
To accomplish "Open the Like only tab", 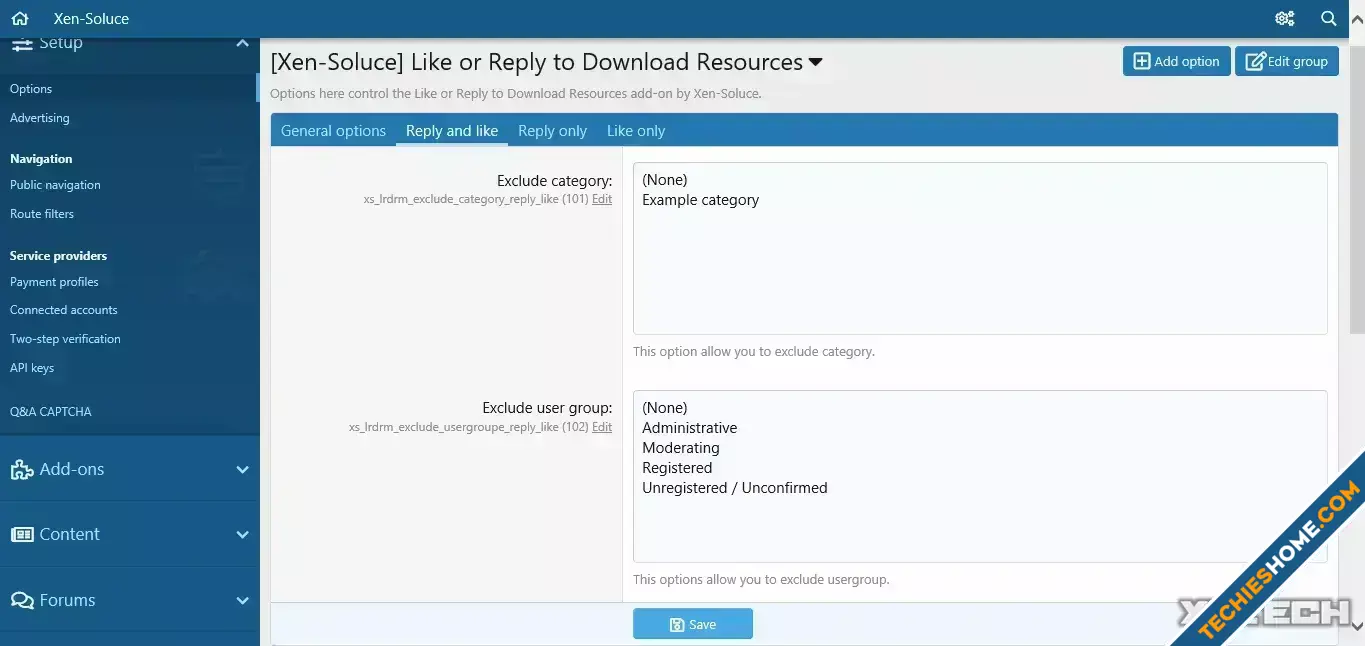I will 636,131.
